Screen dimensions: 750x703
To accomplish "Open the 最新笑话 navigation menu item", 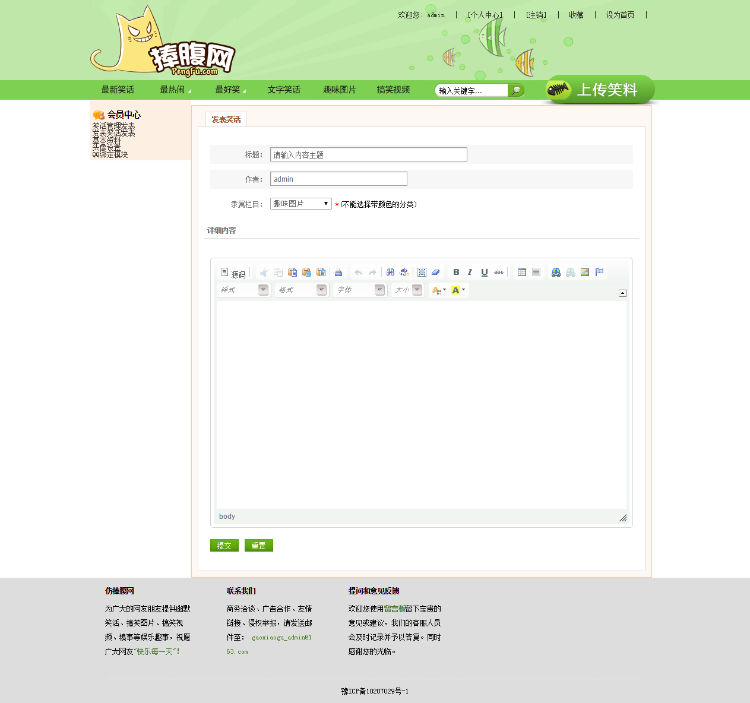I will (117, 90).
